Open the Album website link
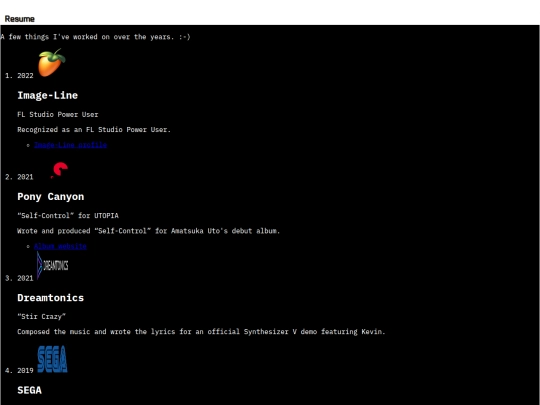Viewport: 540px width, 405px height. tap(60, 246)
